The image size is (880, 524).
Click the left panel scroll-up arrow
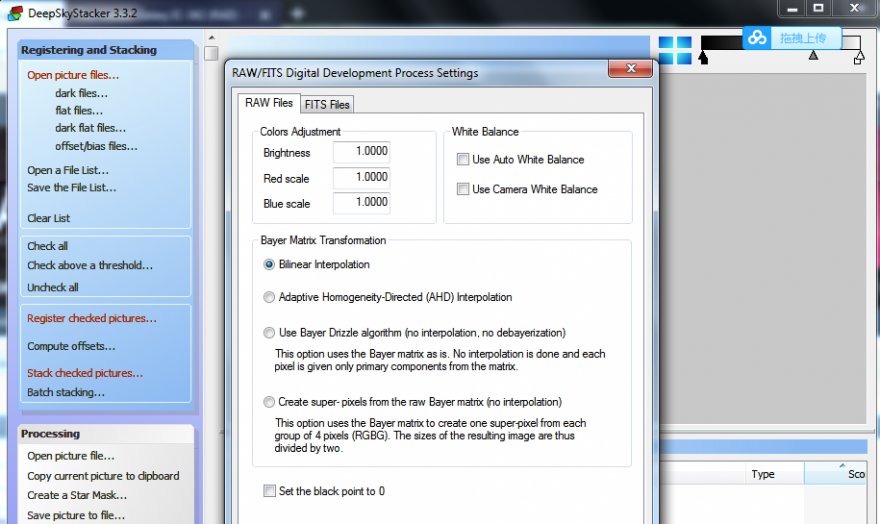point(211,53)
